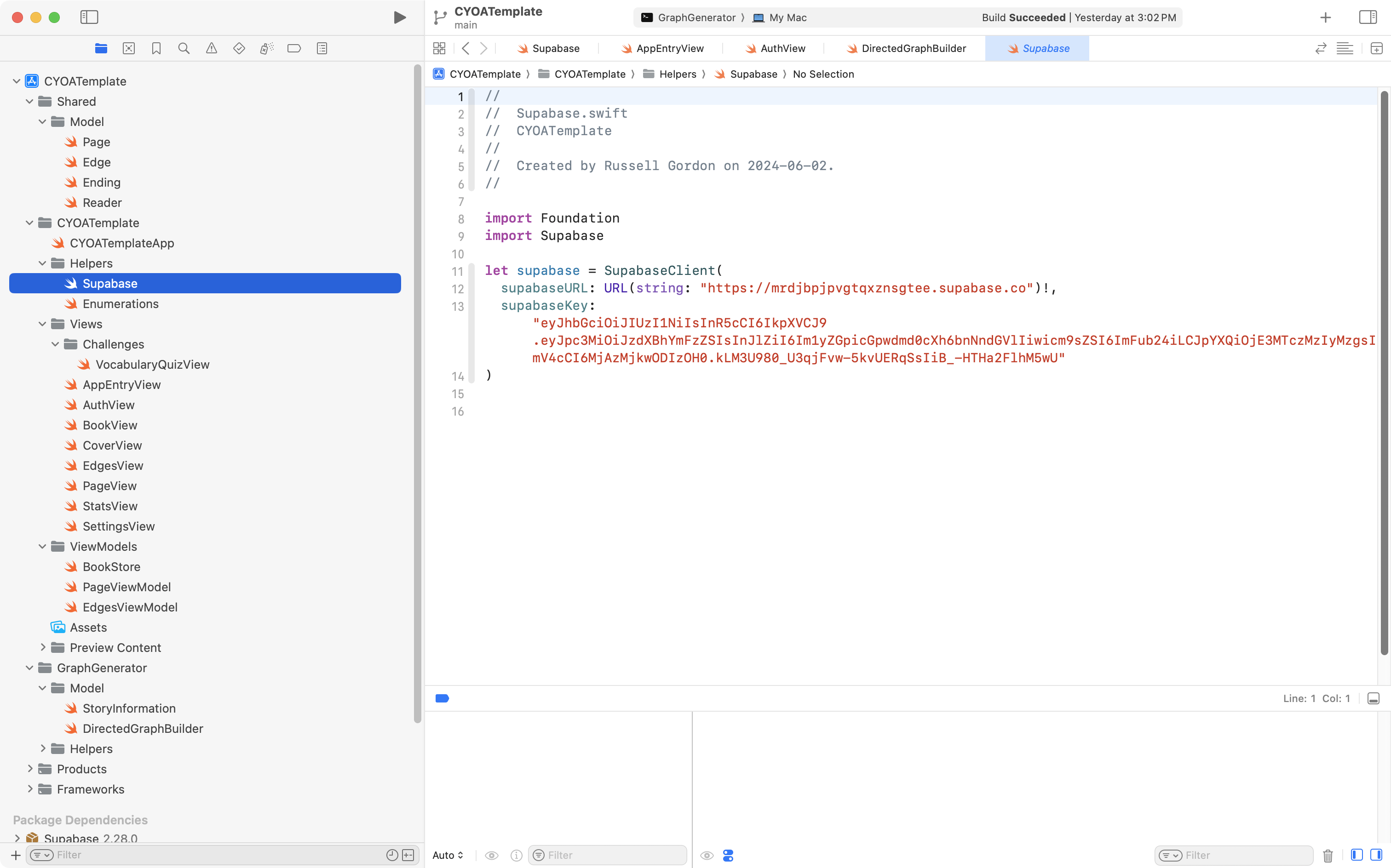Select VocabularyQuizView file in navigator

point(152,365)
